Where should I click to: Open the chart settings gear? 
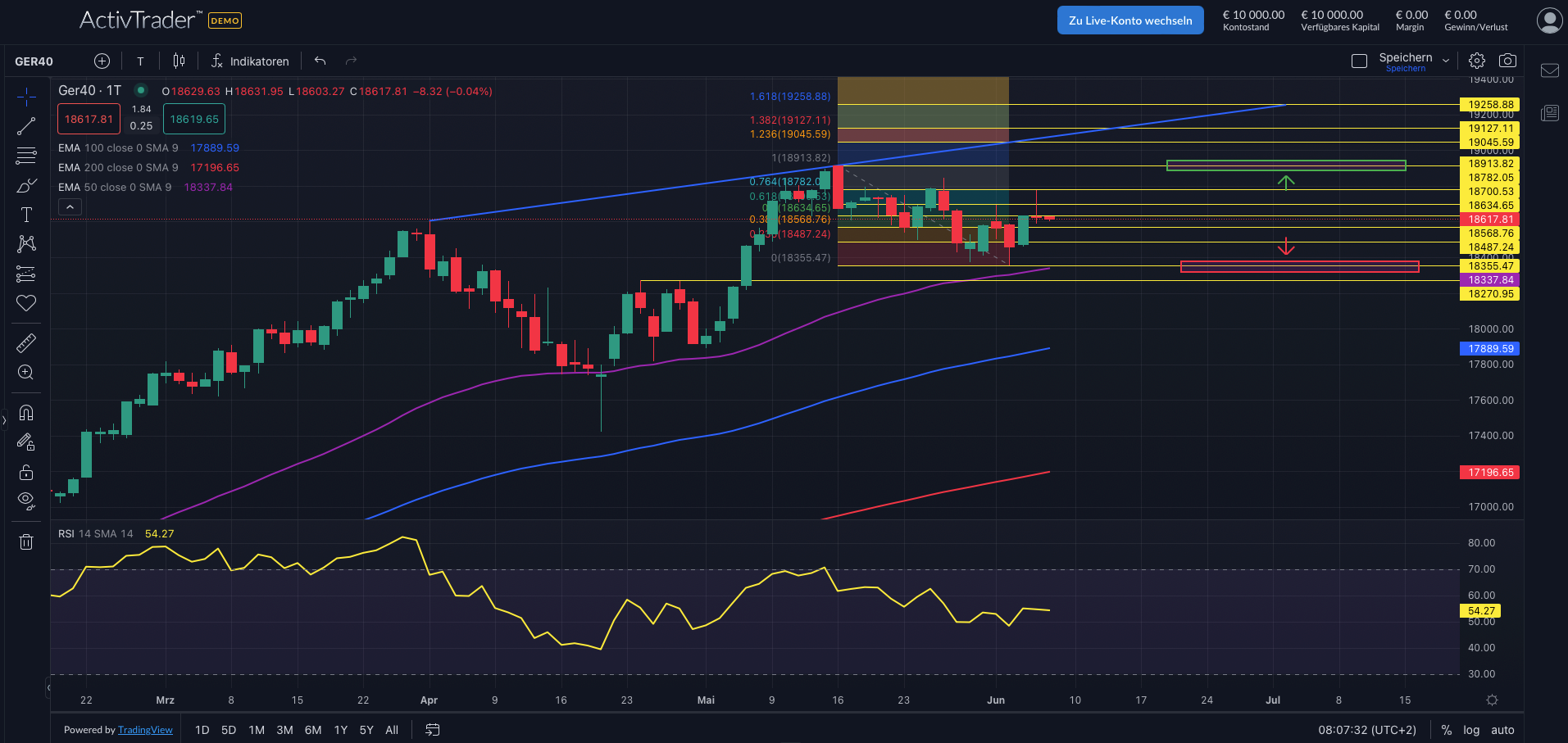coord(1476,60)
